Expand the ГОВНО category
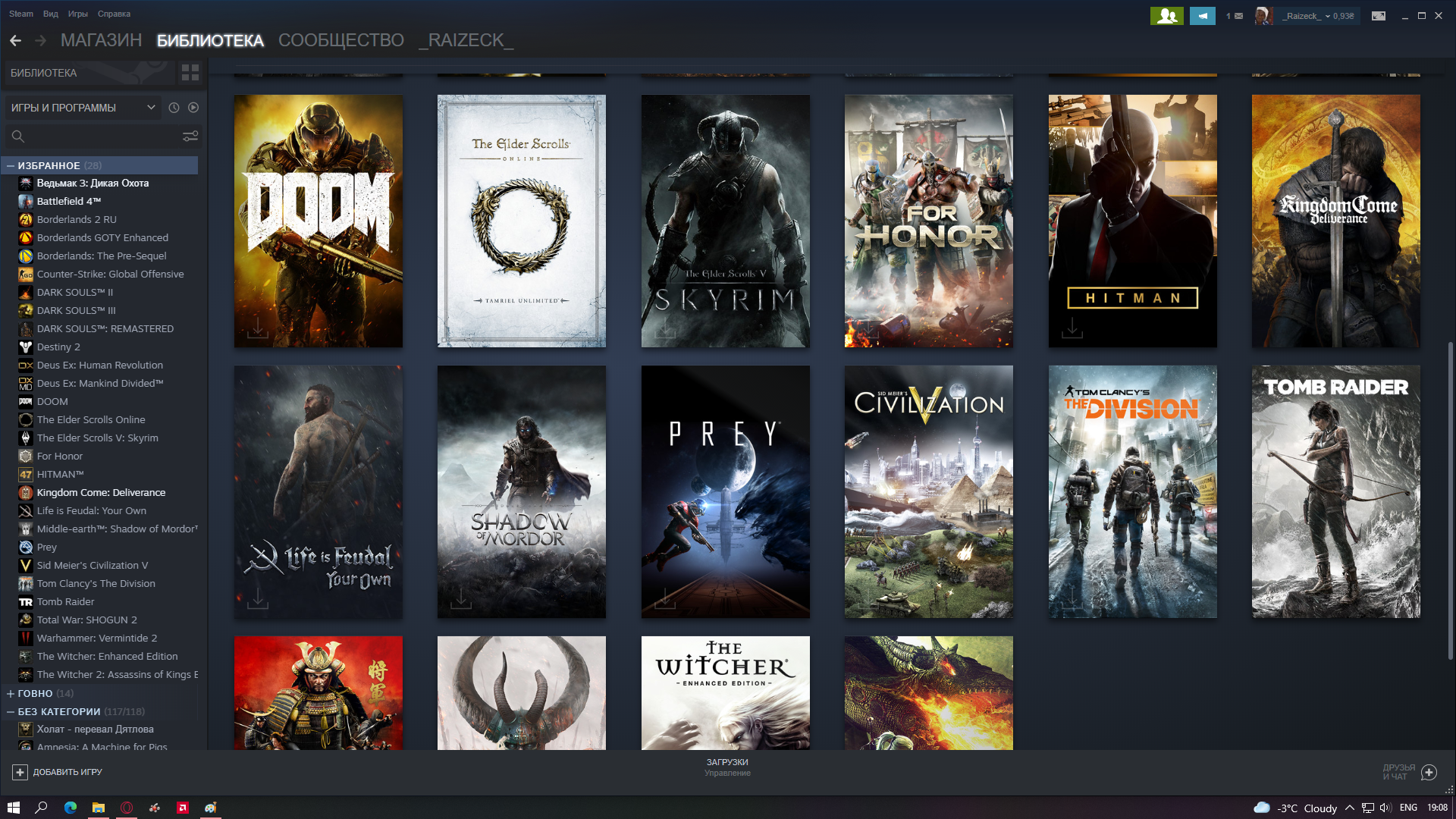Viewport: 1456px width, 819px height. [x=11, y=693]
